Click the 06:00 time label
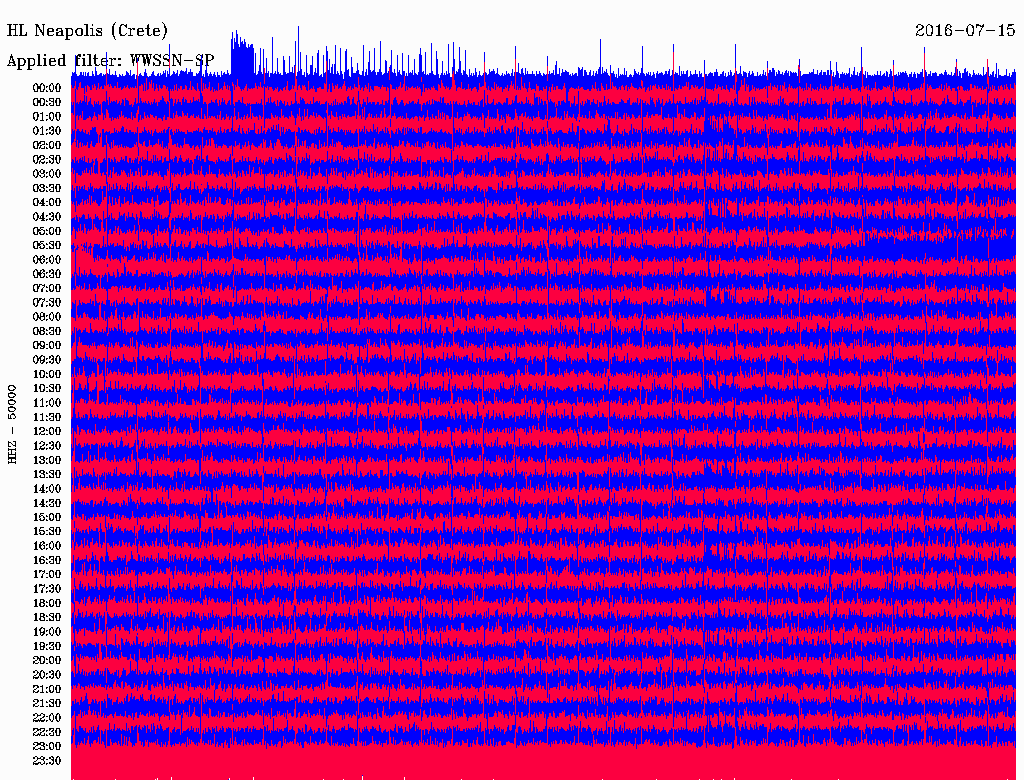 pyautogui.click(x=47, y=259)
